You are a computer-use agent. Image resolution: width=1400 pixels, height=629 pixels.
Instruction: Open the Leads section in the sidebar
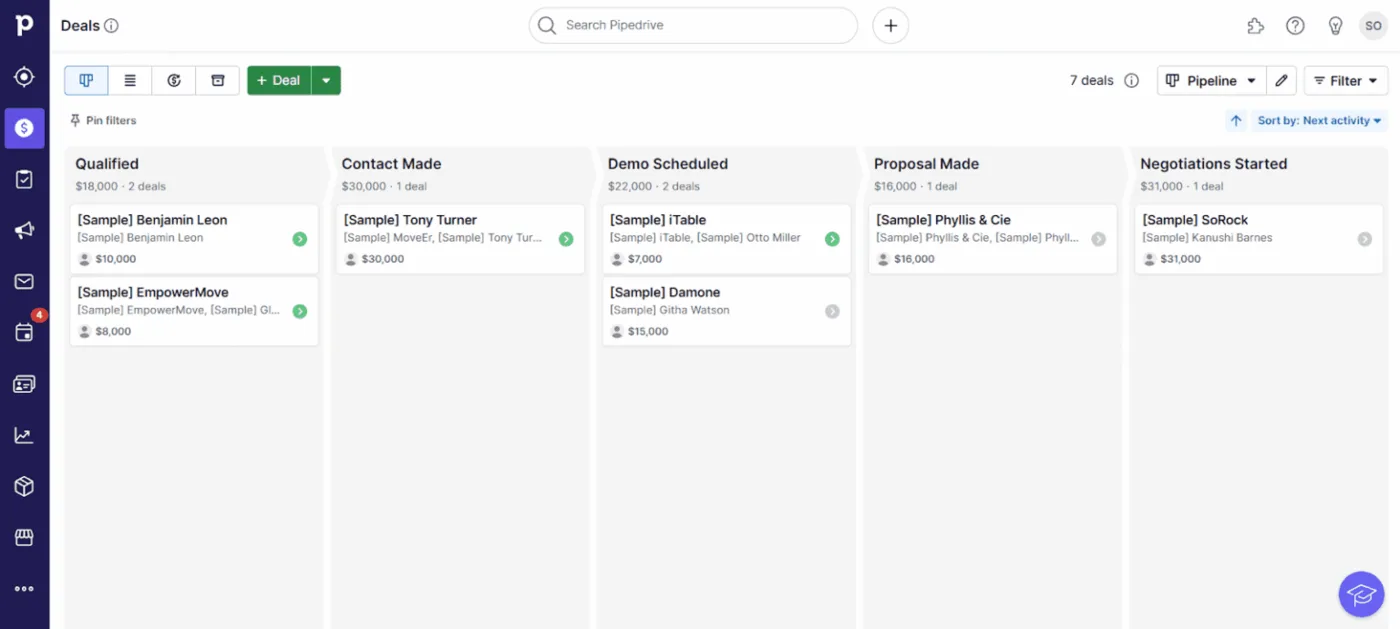click(x=25, y=76)
